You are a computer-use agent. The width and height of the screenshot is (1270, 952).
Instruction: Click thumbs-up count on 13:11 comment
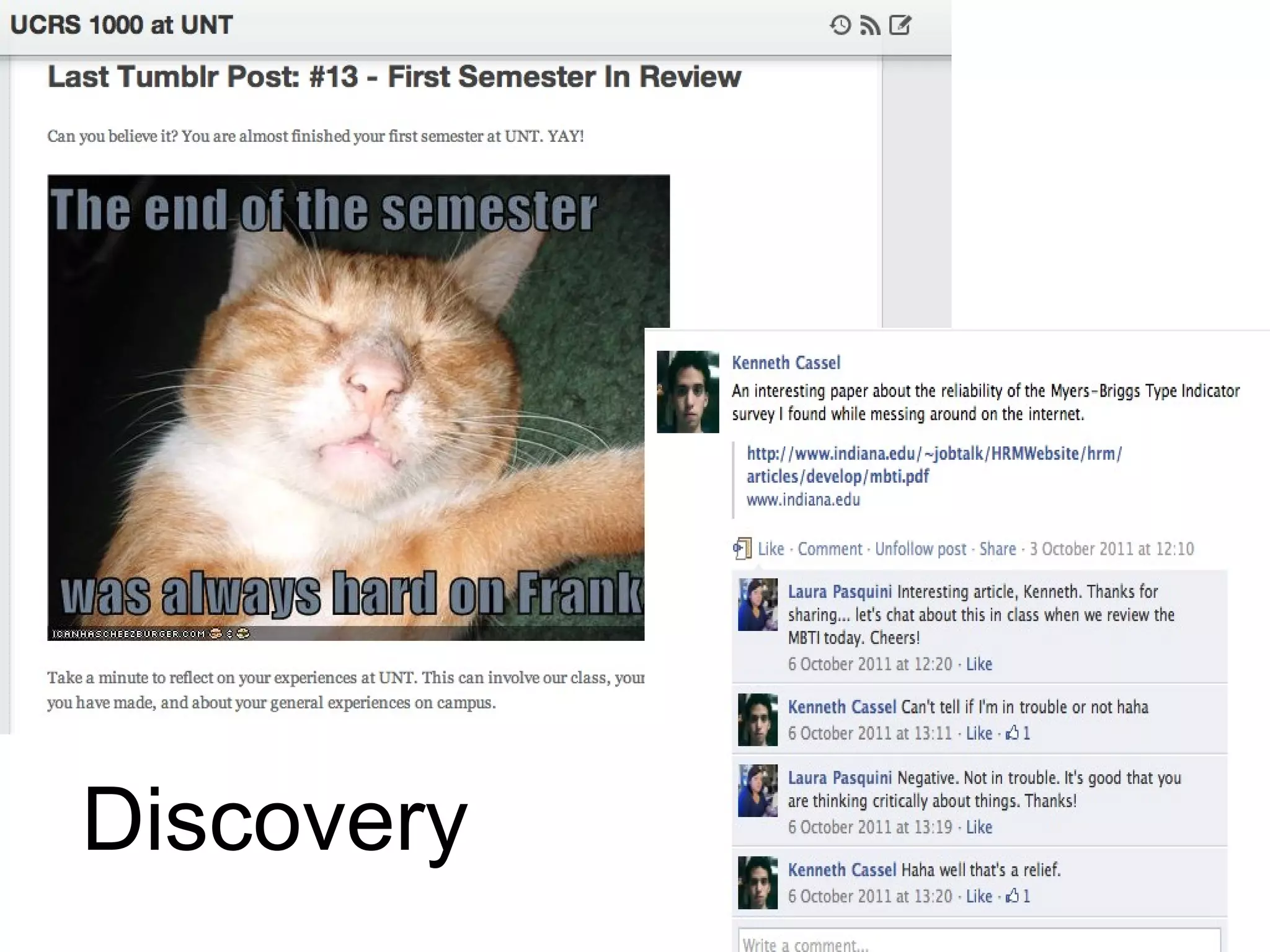(x=1018, y=733)
